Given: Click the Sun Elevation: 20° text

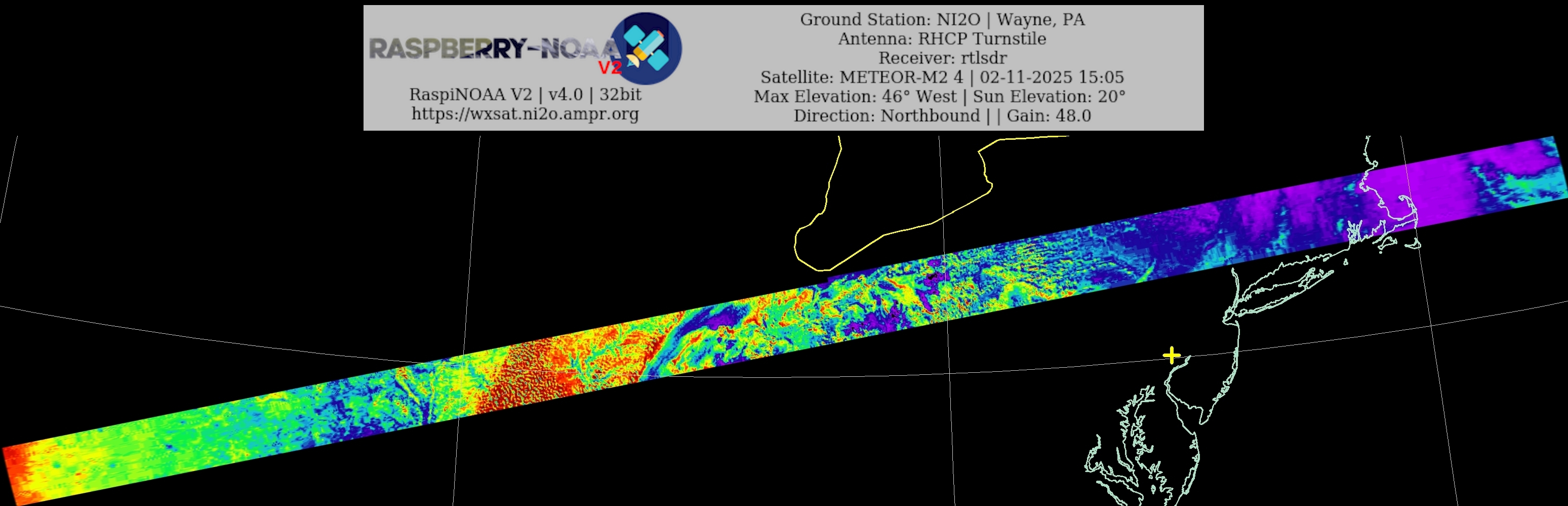Looking at the screenshot, I should 1048,97.
